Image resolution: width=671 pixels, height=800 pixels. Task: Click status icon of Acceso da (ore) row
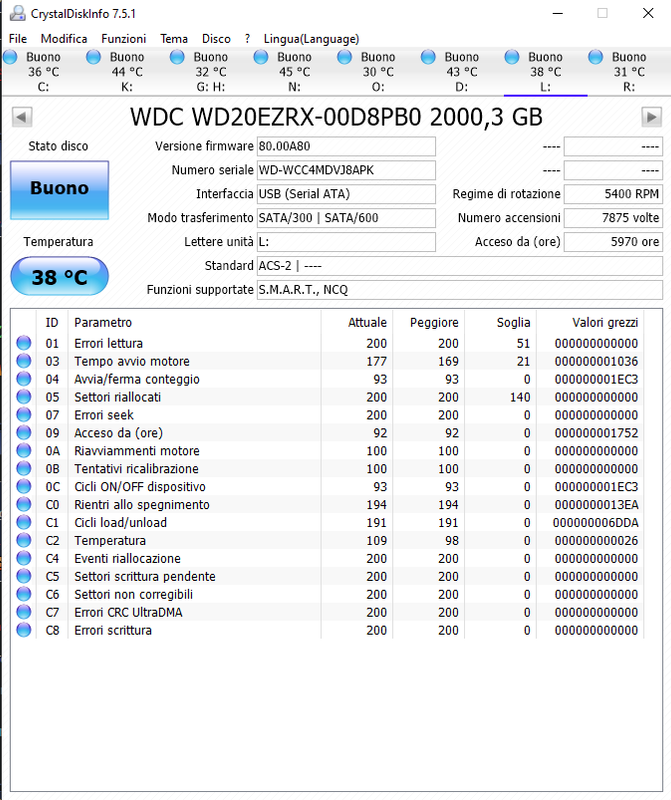pos(23,433)
